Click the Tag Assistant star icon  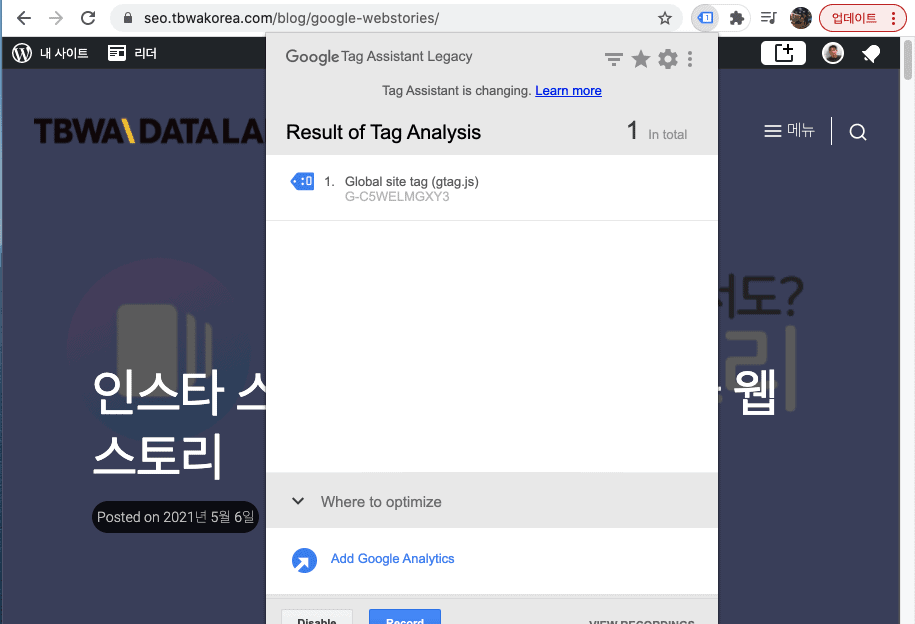tap(641, 59)
